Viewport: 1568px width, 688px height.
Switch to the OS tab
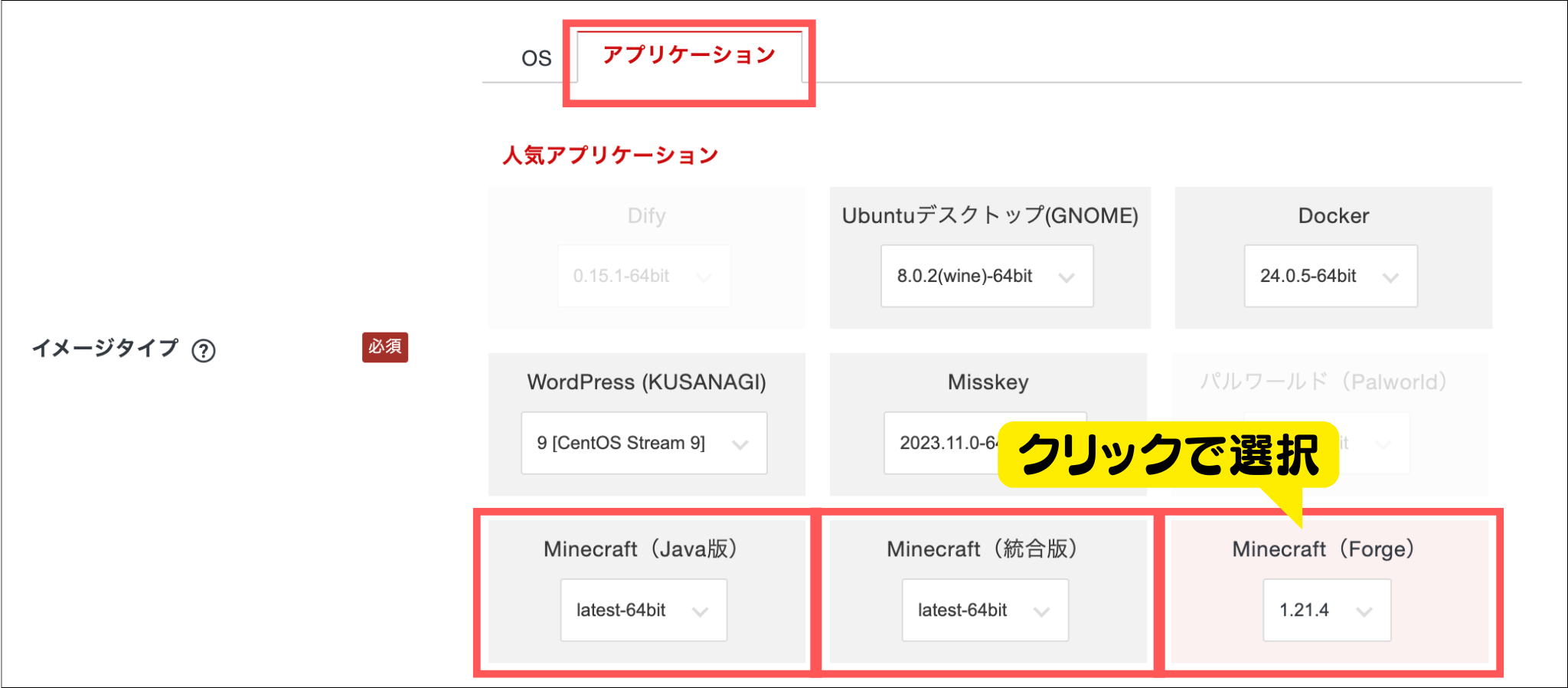(536, 58)
